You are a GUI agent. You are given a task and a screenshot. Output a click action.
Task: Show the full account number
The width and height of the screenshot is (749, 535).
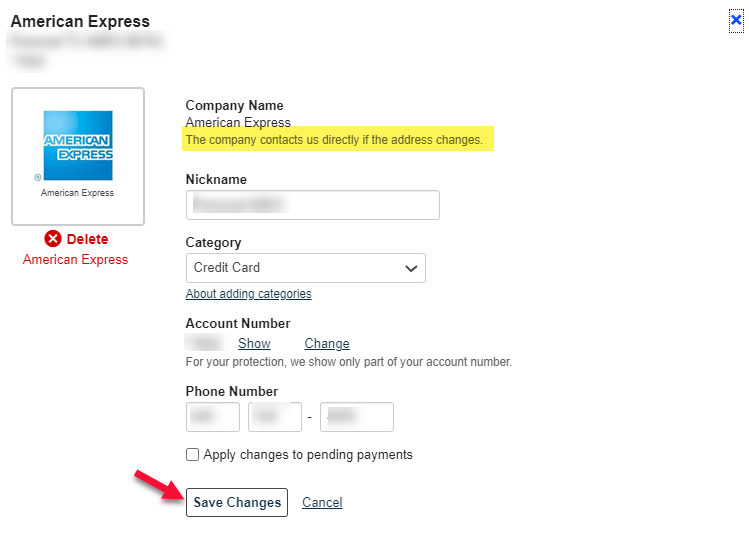coord(254,344)
